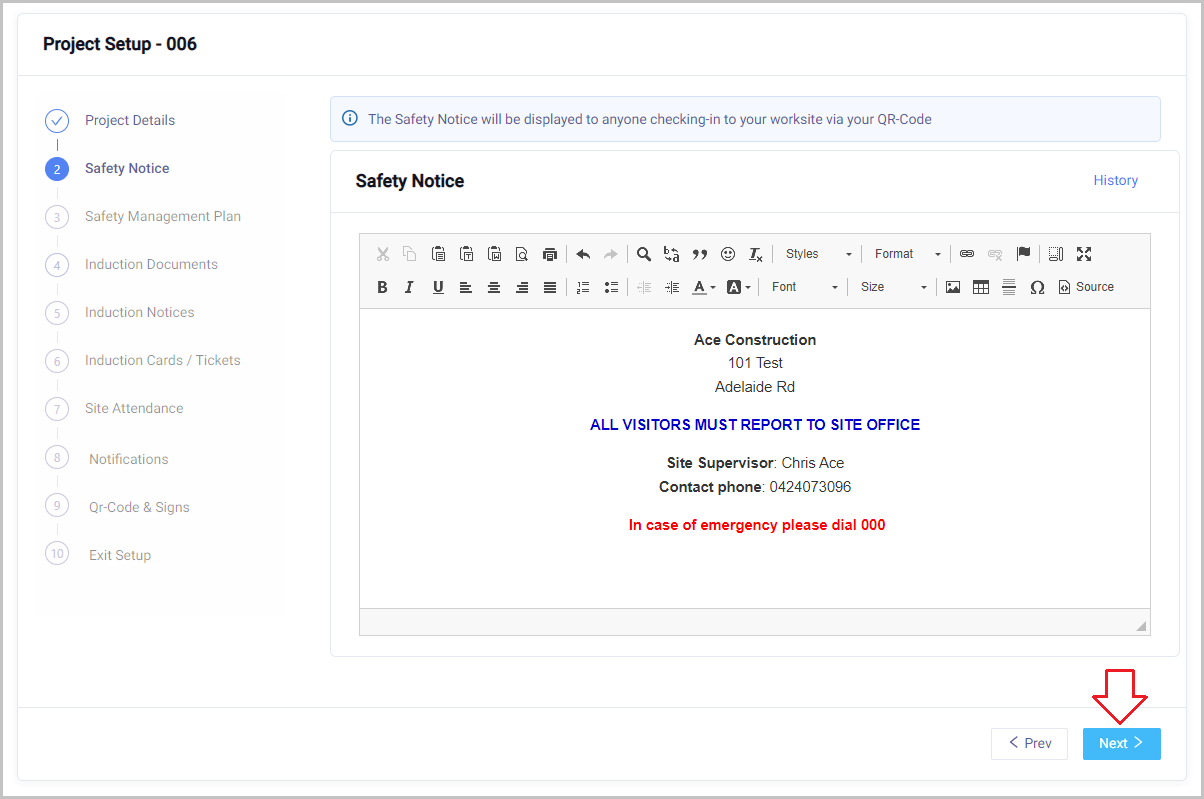The image size is (1204, 799).
Task: Toggle italic formatting in editor
Action: (409, 287)
